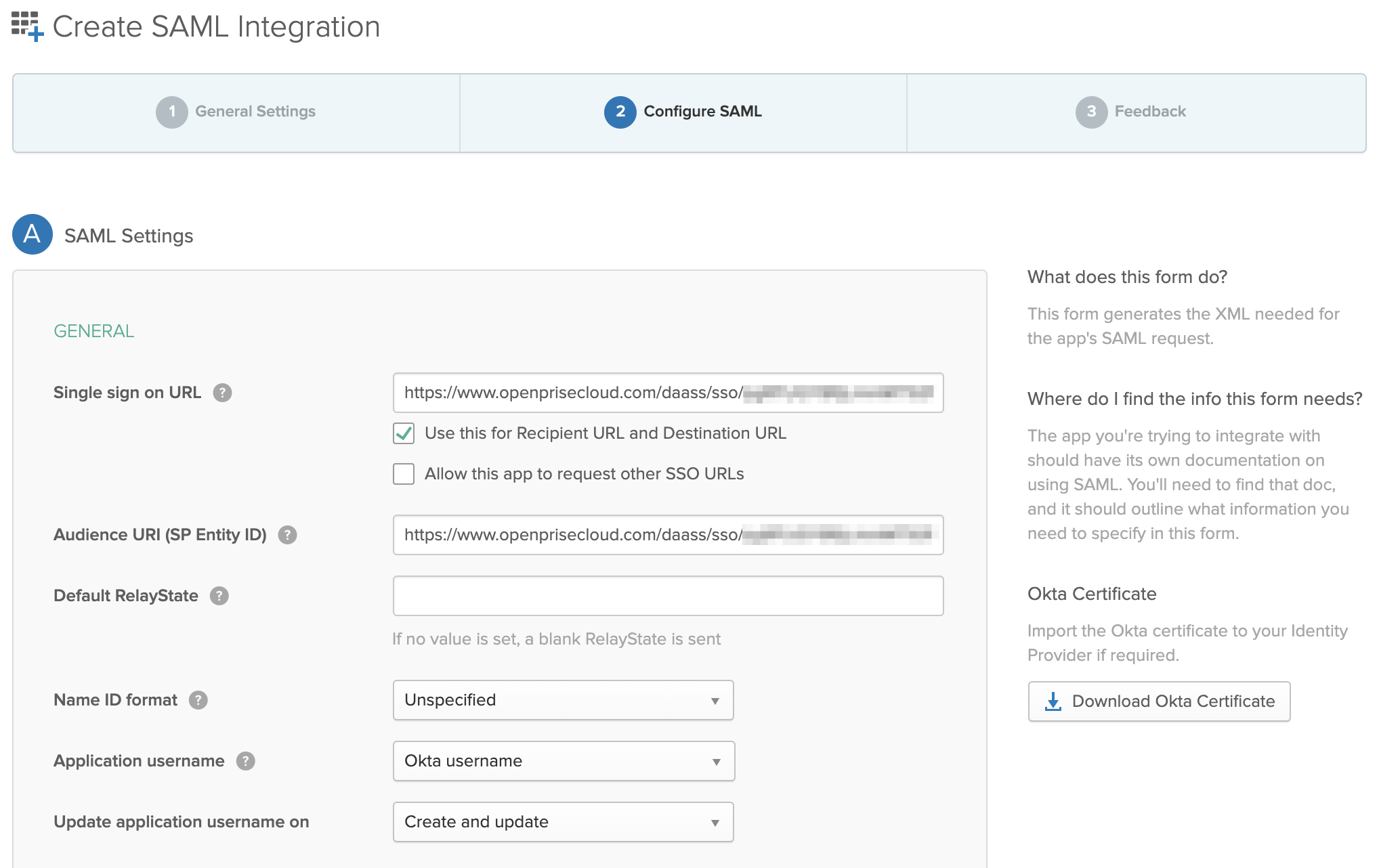Click 'If no value is set, a blank RelayState is sent'
The height and width of the screenshot is (868, 1379).
point(557,639)
